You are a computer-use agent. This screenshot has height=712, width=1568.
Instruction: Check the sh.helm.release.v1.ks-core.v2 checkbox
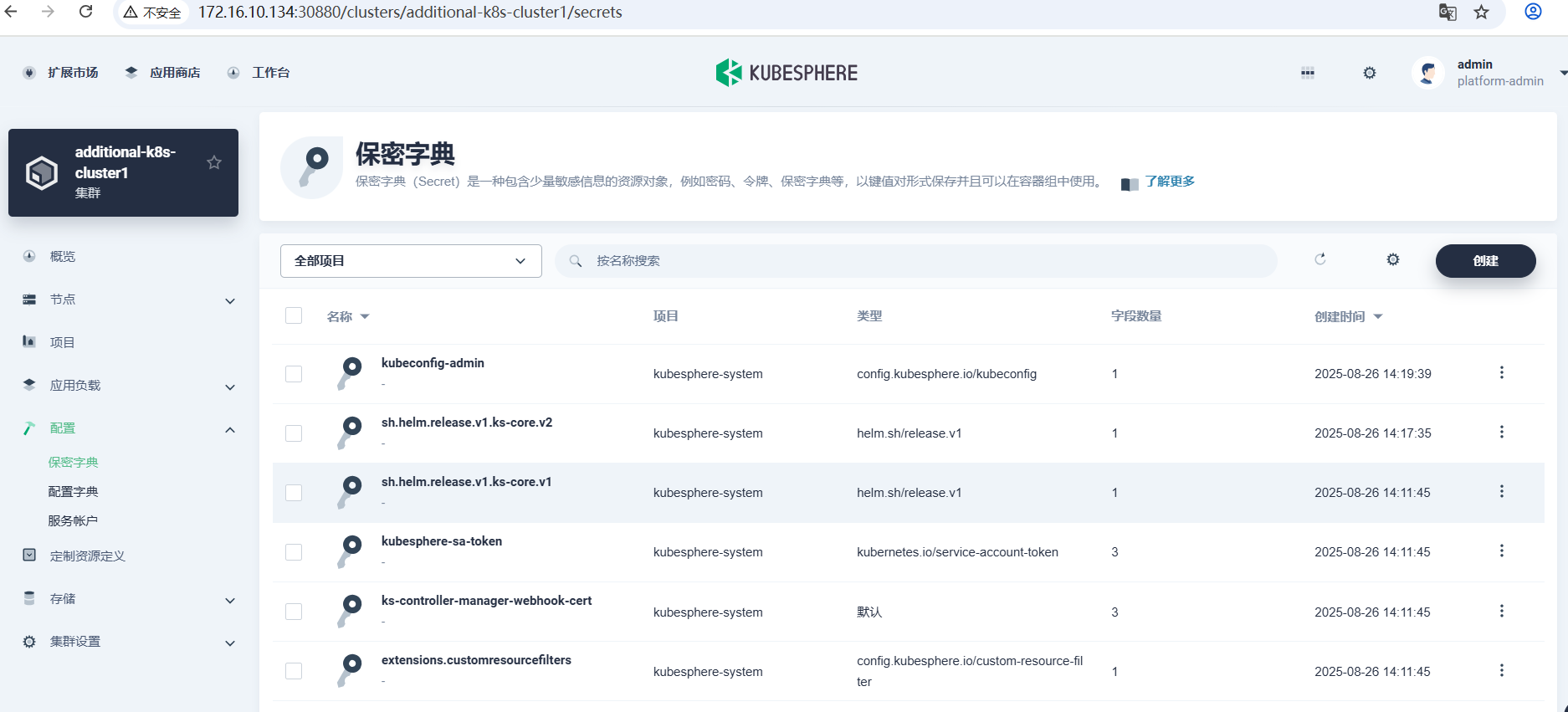[x=294, y=433]
